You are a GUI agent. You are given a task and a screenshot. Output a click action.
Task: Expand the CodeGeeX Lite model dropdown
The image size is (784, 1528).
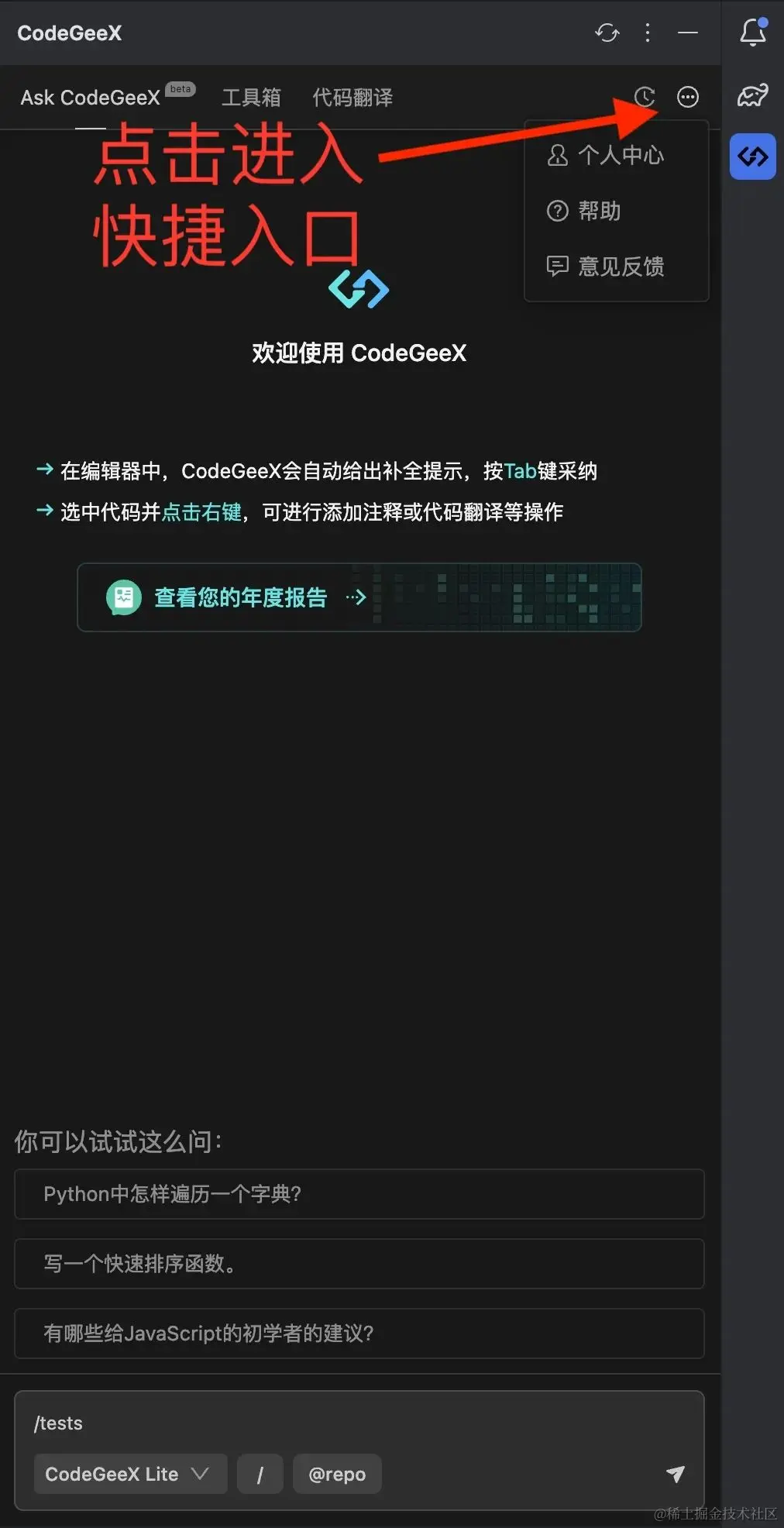point(130,1474)
